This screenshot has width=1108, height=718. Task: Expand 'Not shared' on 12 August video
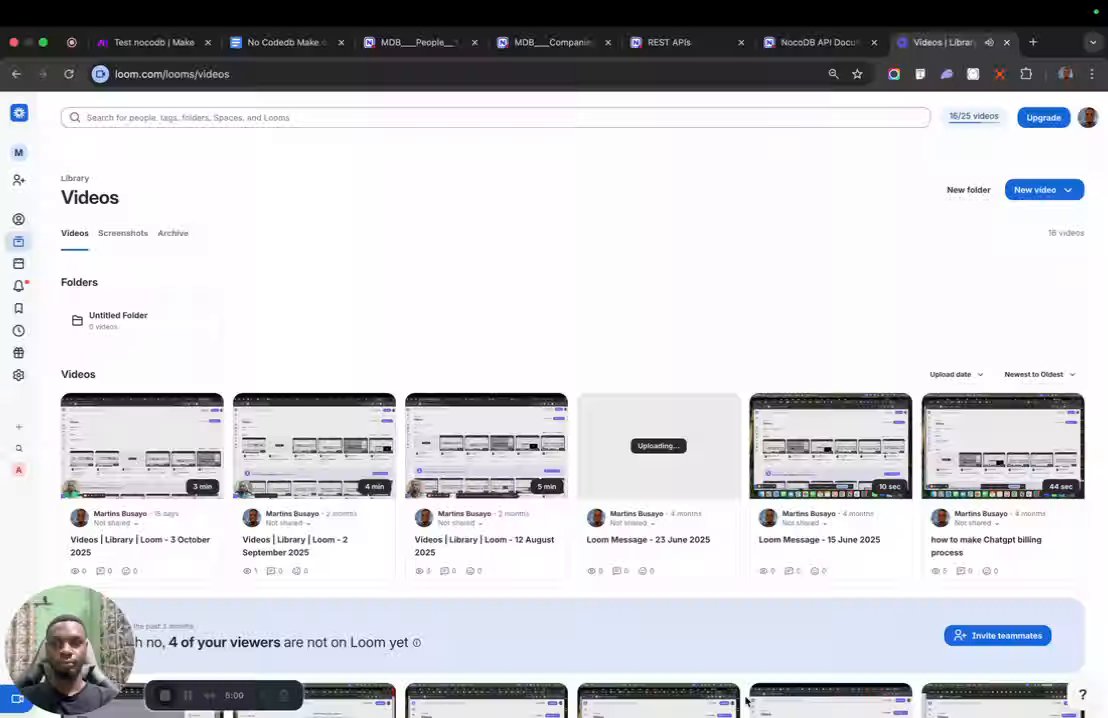click(460, 524)
